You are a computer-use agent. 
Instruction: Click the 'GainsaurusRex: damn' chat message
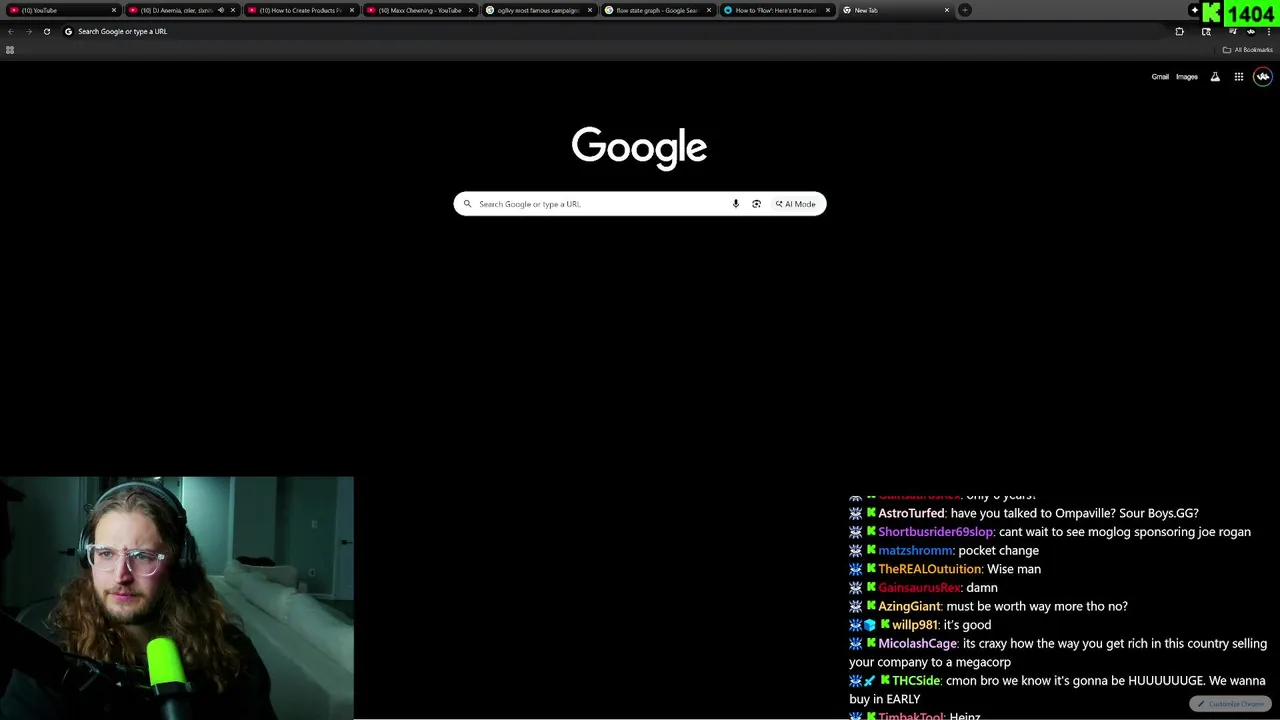pos(923,588)
